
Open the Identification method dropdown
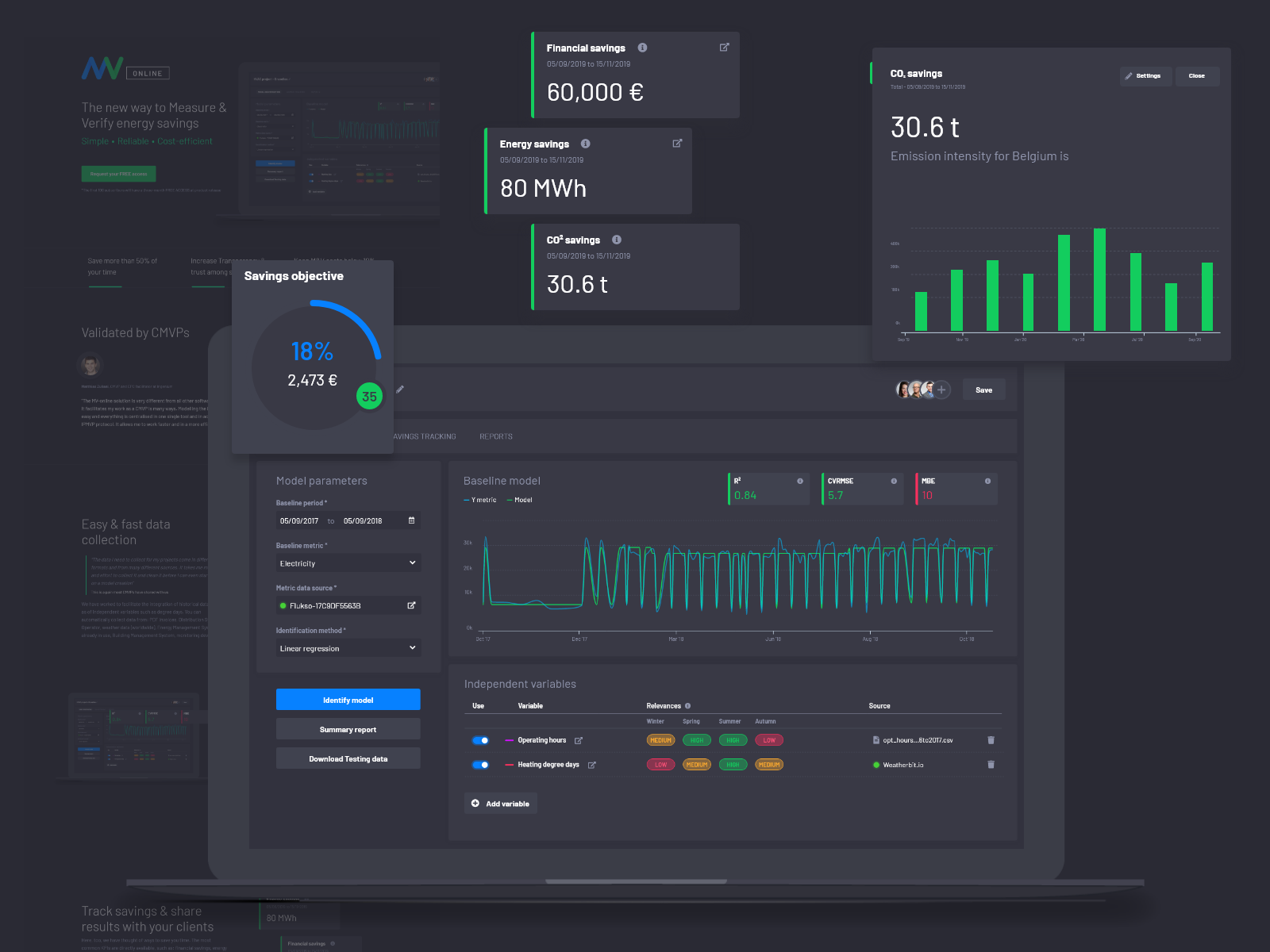pos(348,647)
